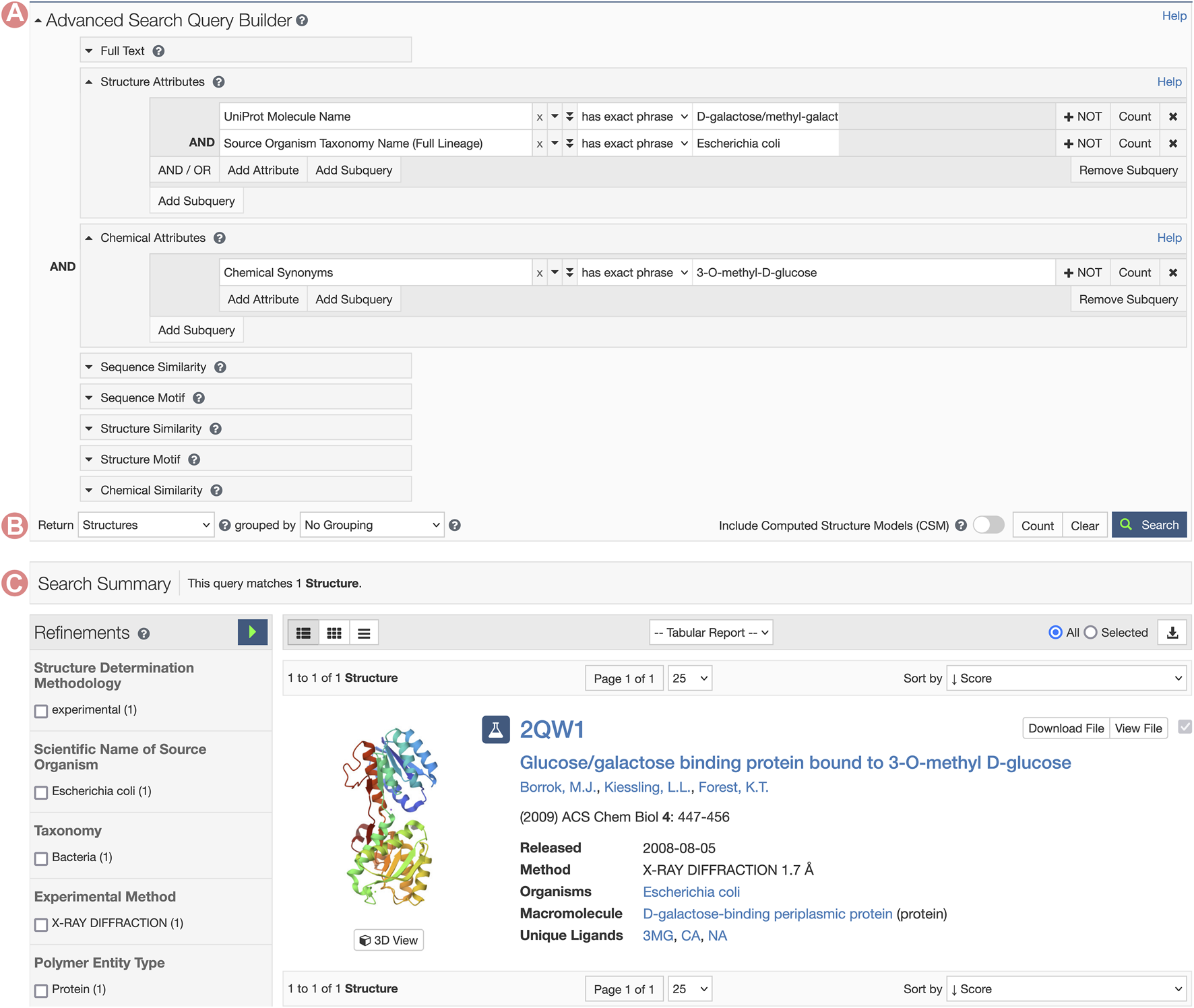Viewport: 1194px width, 1008px height.
Task: Toggle Include Computed Structure Models switch
Action: click(x=988, y=525)
